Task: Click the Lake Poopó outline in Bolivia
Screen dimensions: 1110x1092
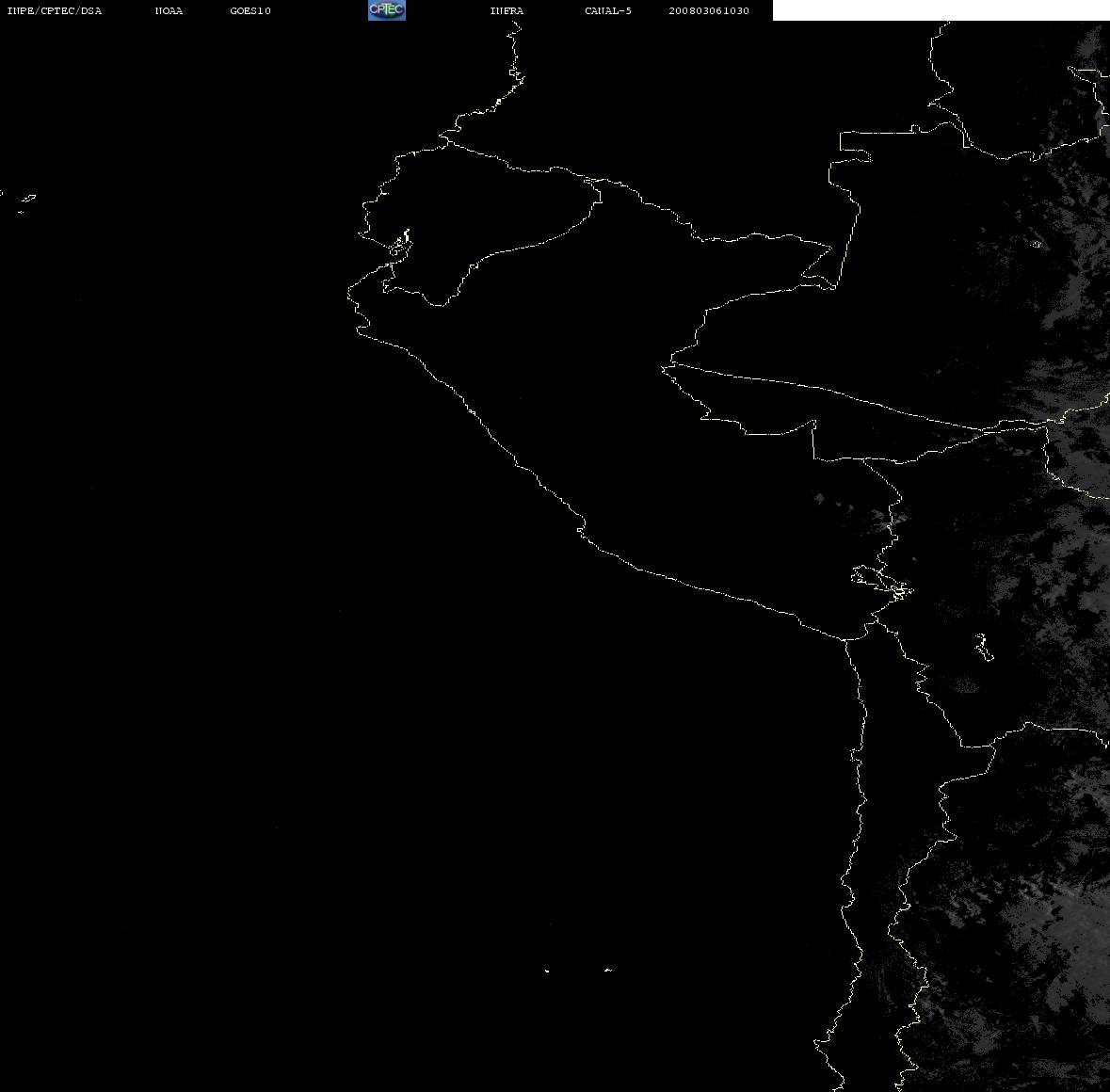Action: pyautogui.click(x=984, y=647)
